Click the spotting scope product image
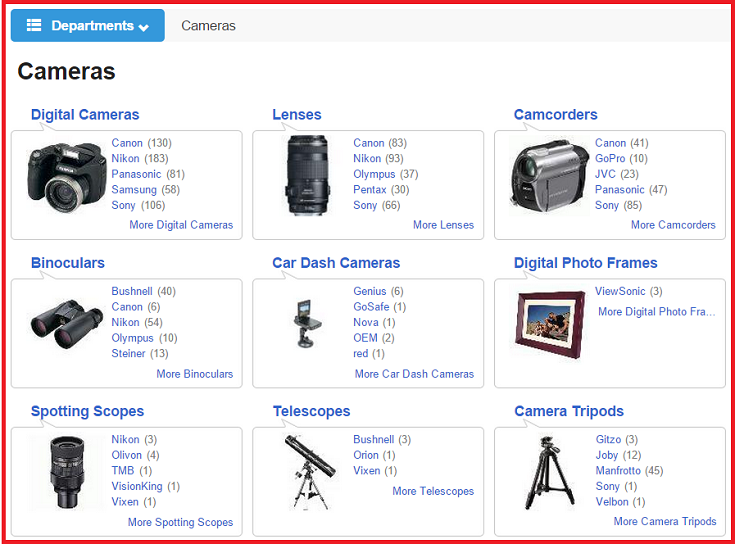735x544 pixels. point(67,473)
